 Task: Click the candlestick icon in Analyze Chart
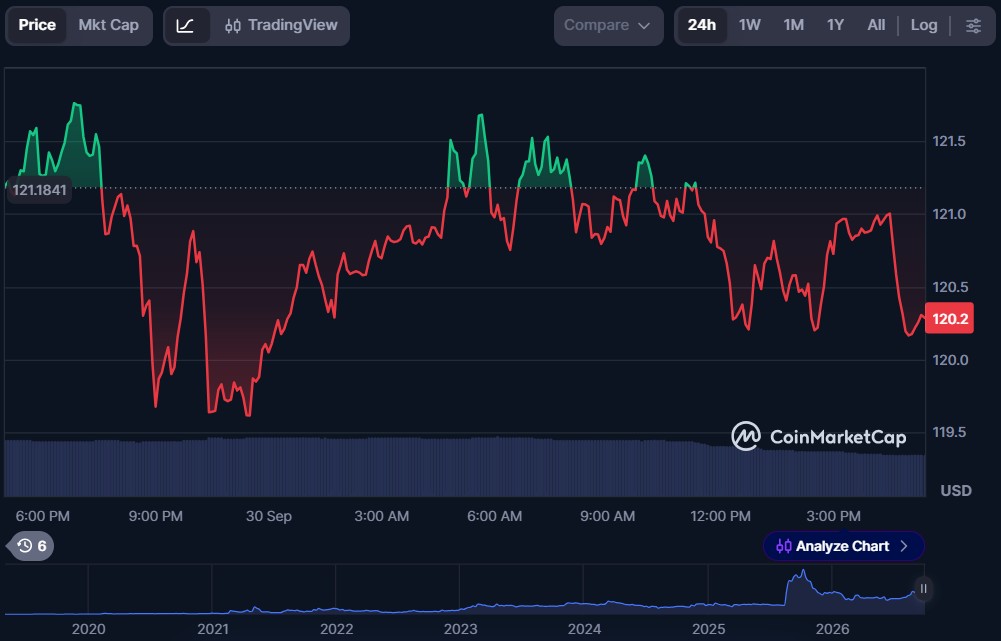[x=783, y=547]
